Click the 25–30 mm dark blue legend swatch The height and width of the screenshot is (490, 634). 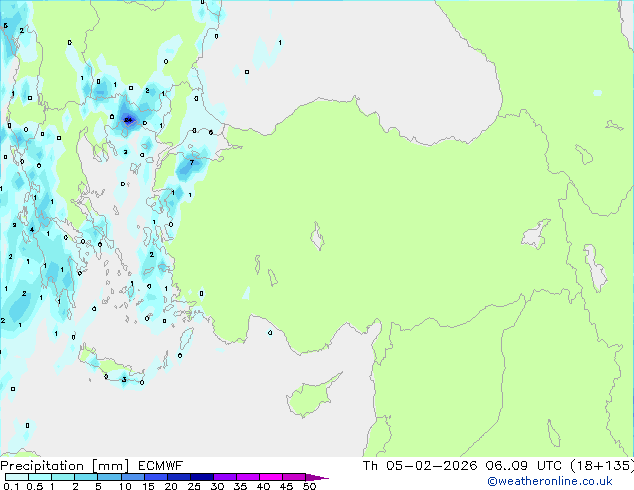(x=201, y=477)
